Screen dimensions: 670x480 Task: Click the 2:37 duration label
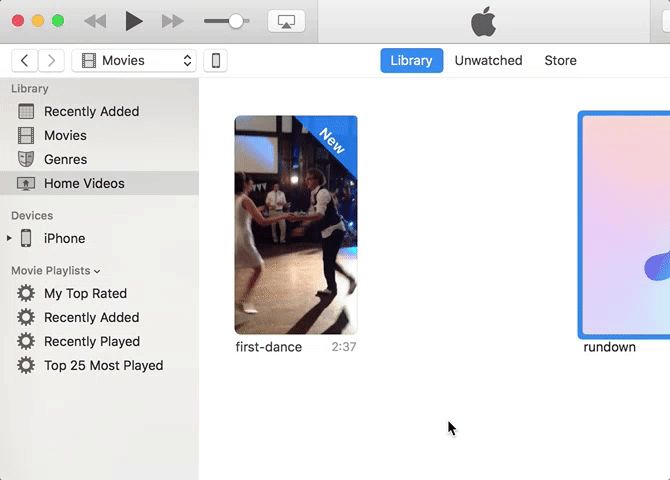(x=344, y=347)
